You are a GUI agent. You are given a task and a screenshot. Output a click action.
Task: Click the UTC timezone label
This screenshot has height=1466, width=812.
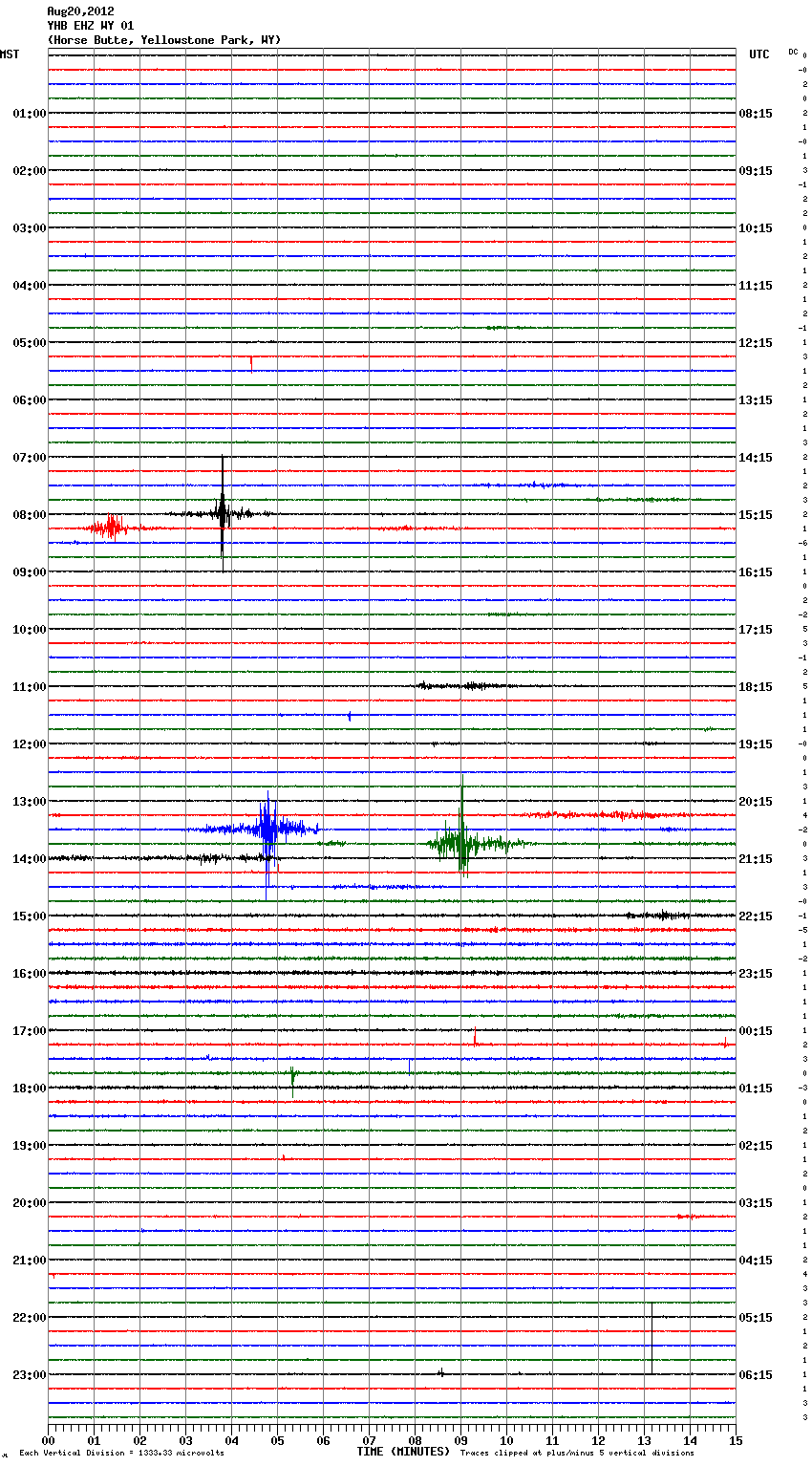pyautogui.click(x=759, y=54)
